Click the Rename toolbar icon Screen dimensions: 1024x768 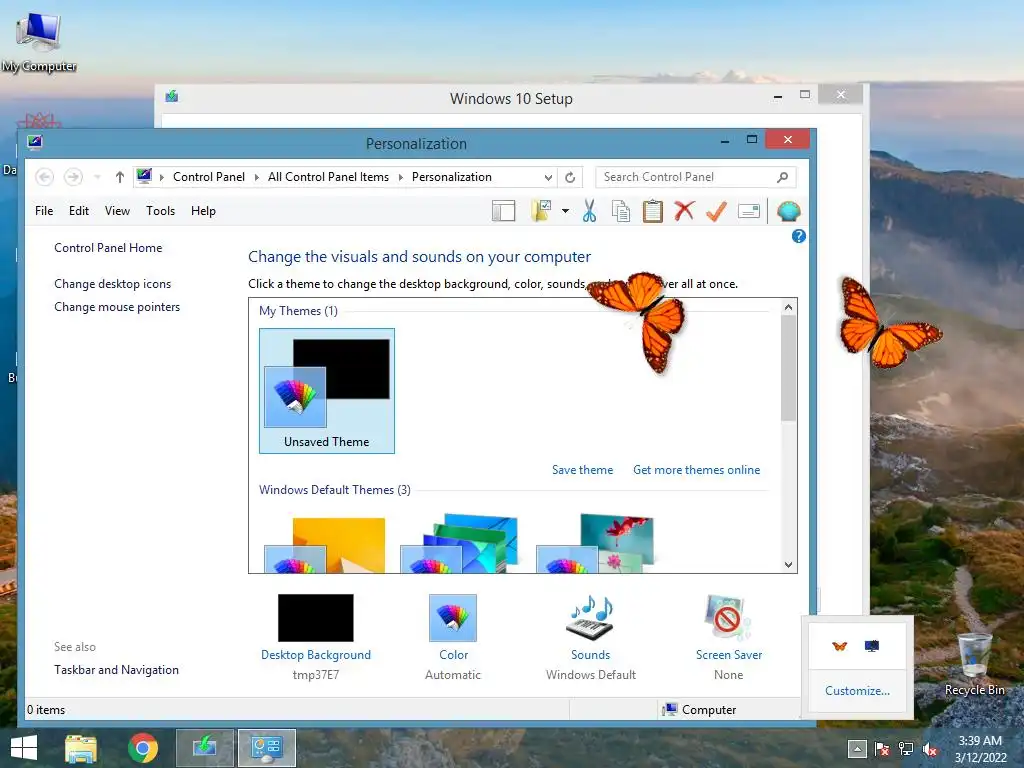point(748,211)
